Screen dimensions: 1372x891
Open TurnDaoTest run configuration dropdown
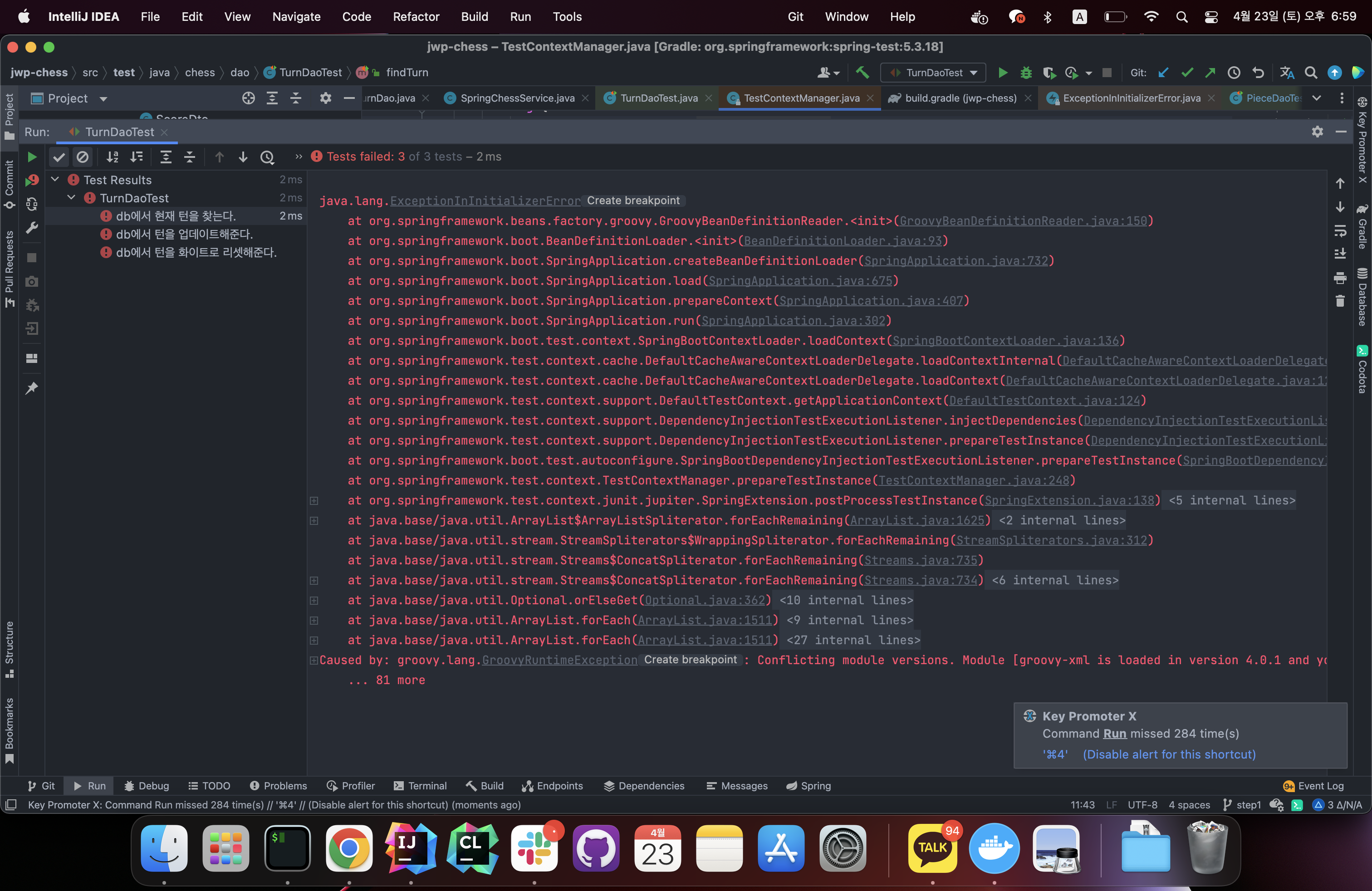tap(933, 73)
